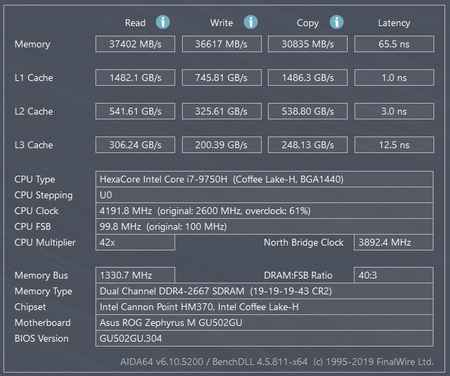Select L3 Cache copy value 248.13 GB/s

308,145
